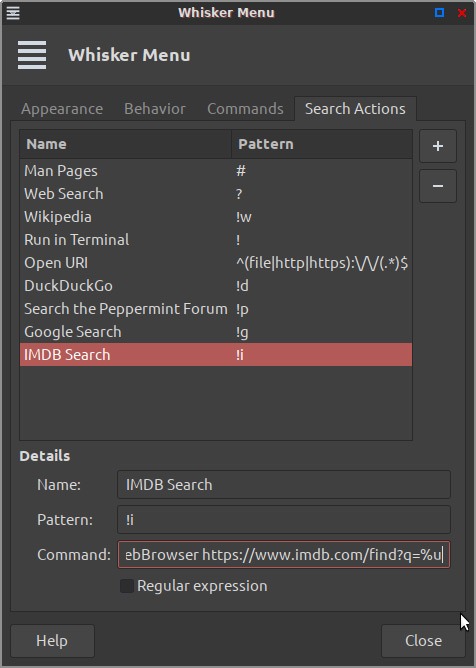Switch to the Behavior tab

pos(155,109)
